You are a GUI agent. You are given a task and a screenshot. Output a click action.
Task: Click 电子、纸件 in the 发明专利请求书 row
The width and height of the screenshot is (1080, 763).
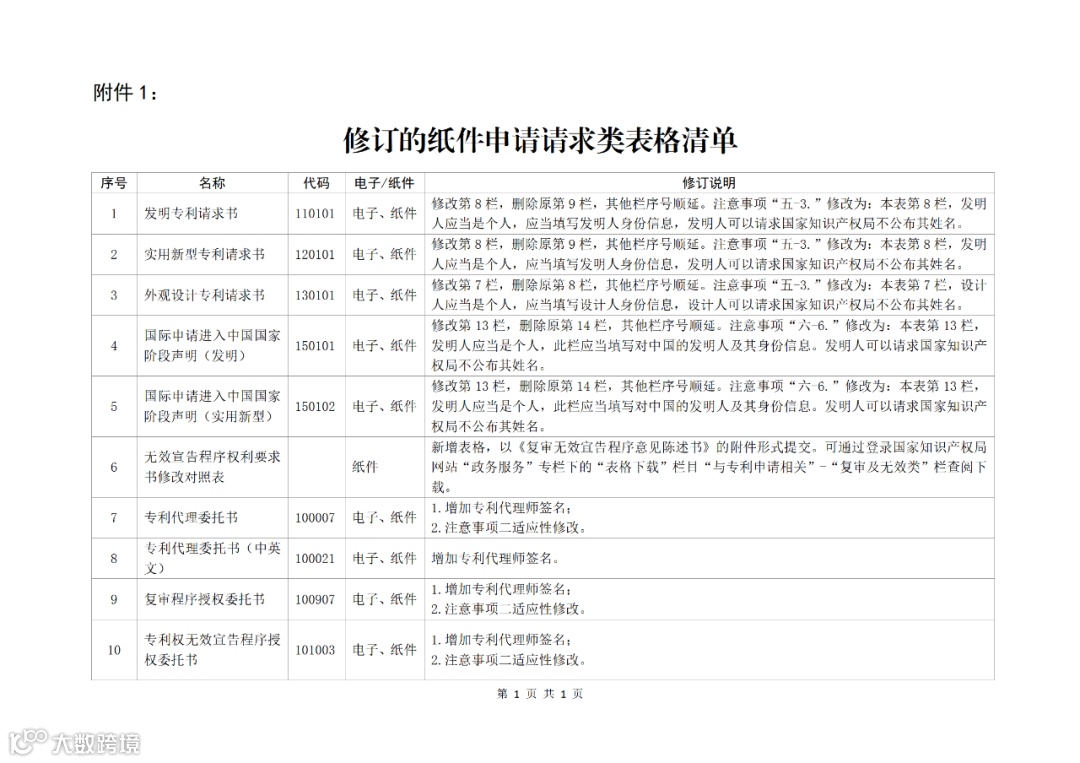coord(384,213)
